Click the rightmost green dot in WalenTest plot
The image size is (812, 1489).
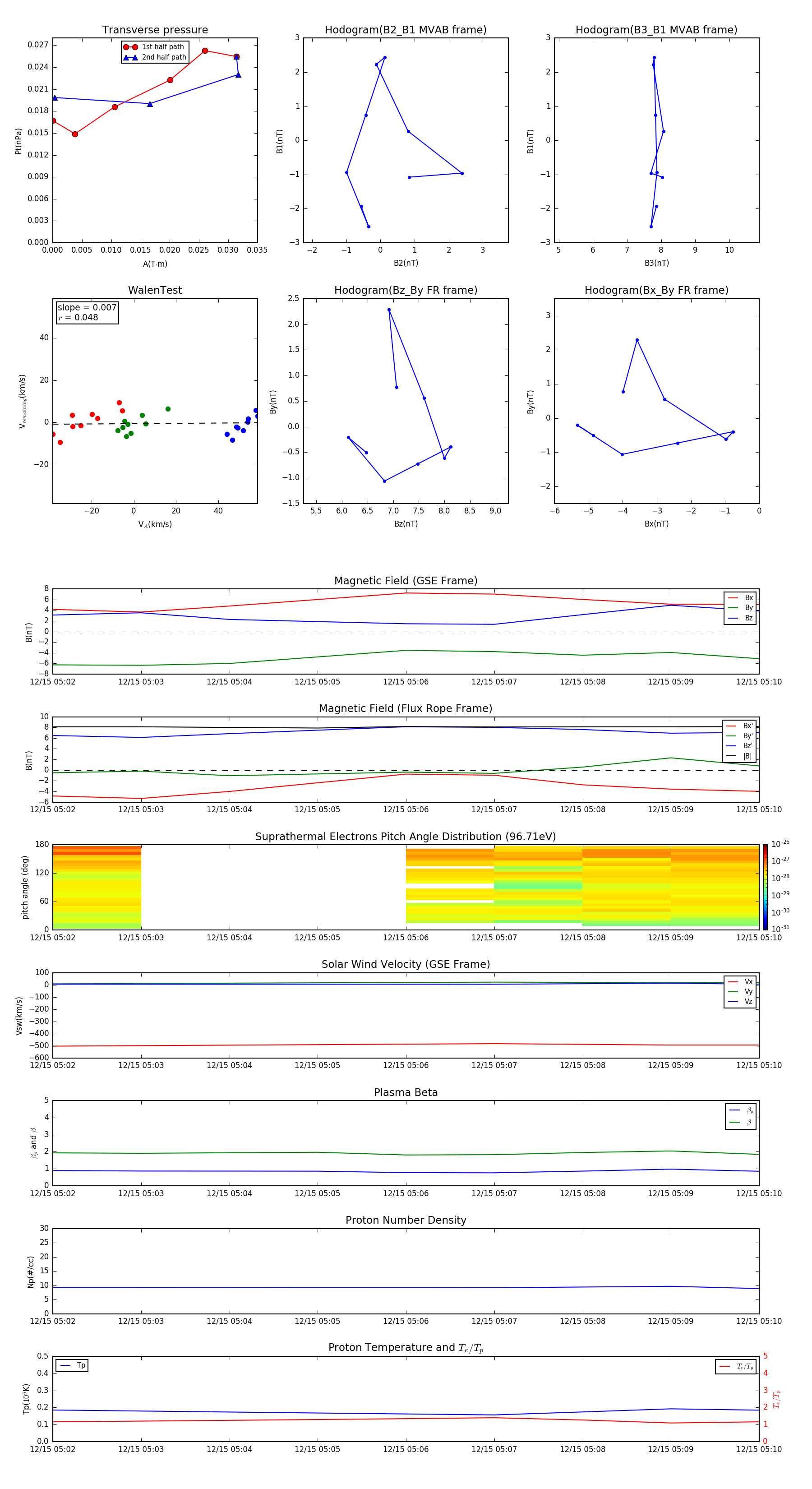point(168,409)
